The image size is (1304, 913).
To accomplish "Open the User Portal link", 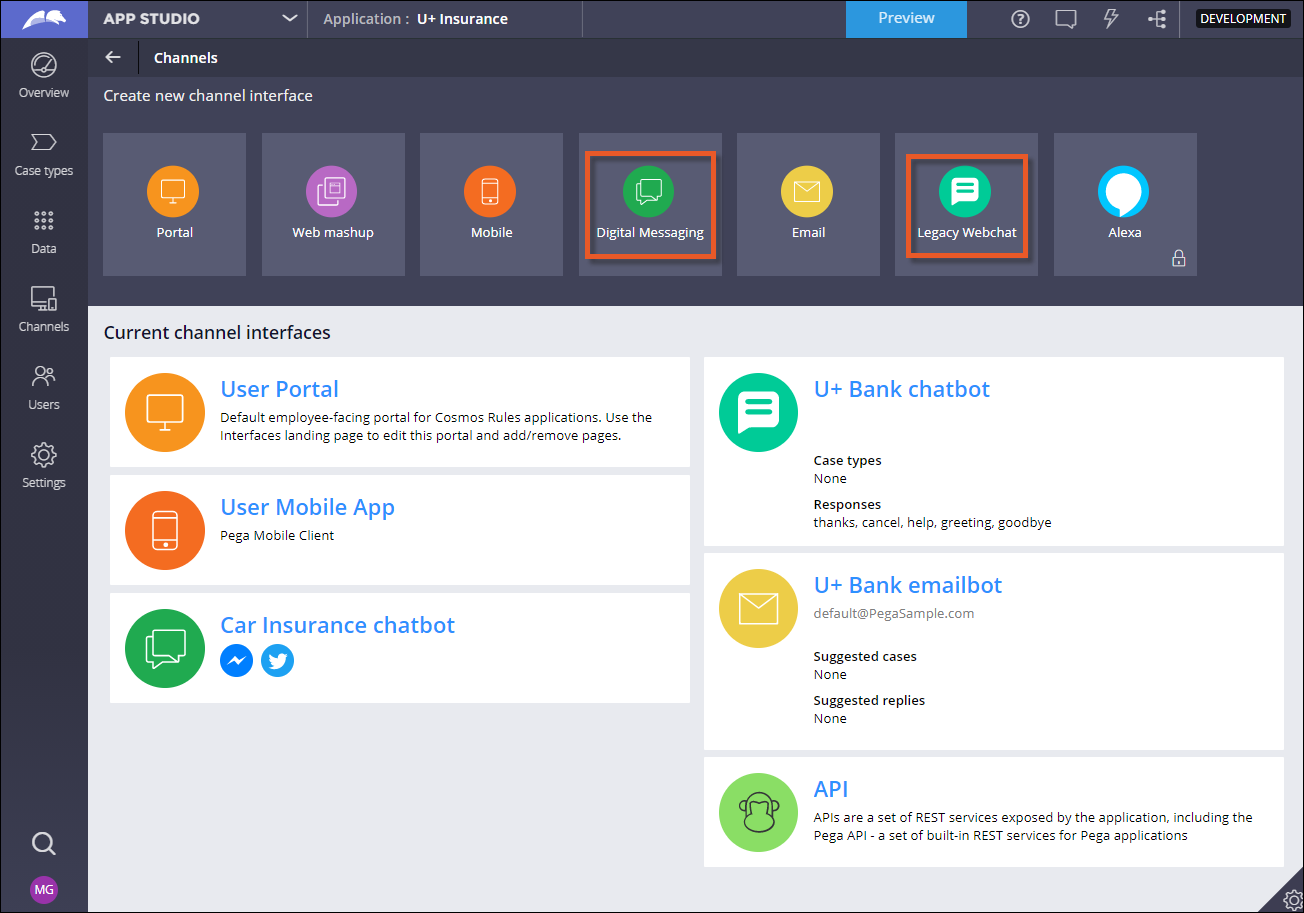I will coord(279,390).
